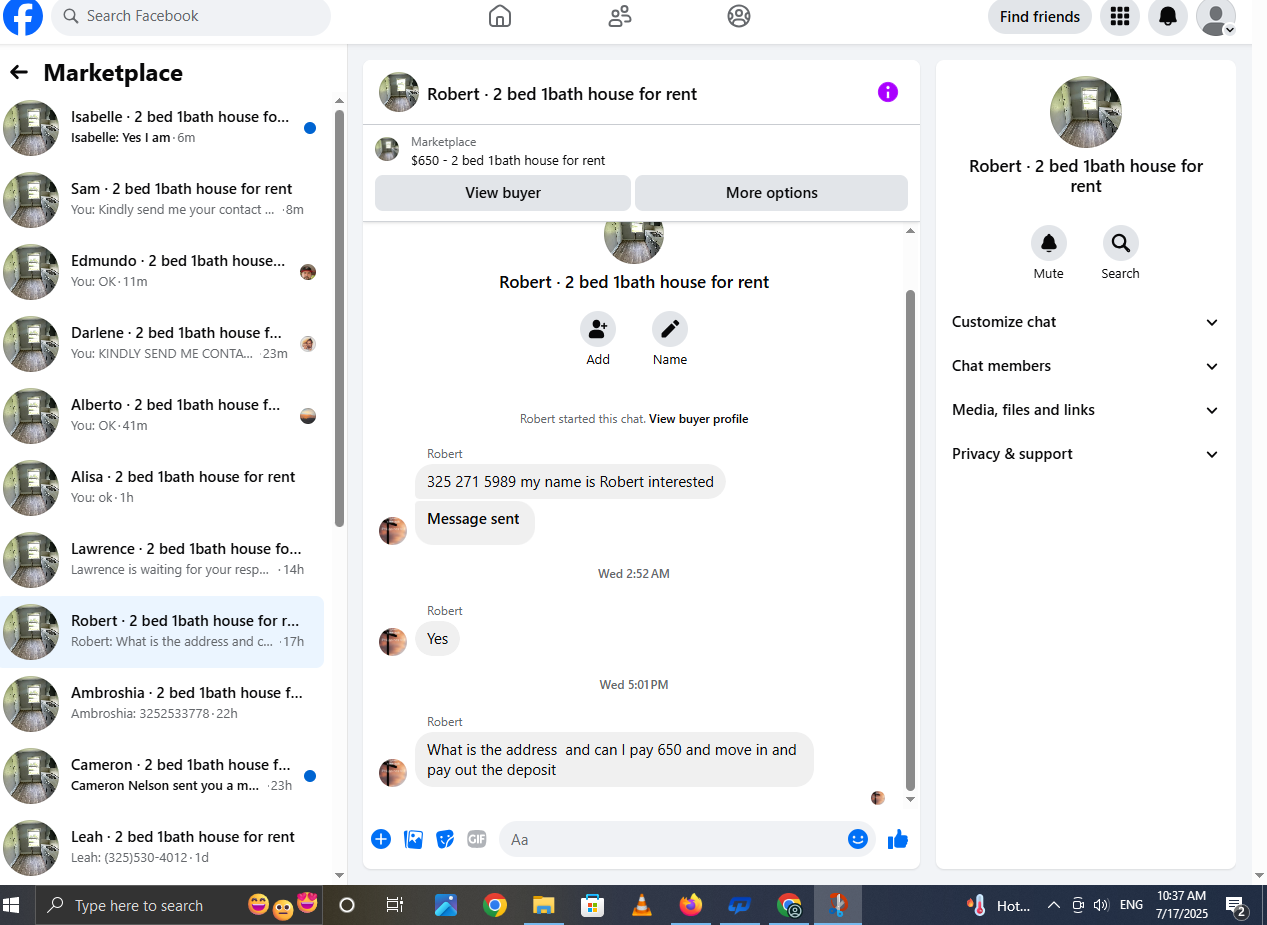Mute this conversation bell icon
The width and height of the screenshot is (1267, 925).
coord(1049,243)
